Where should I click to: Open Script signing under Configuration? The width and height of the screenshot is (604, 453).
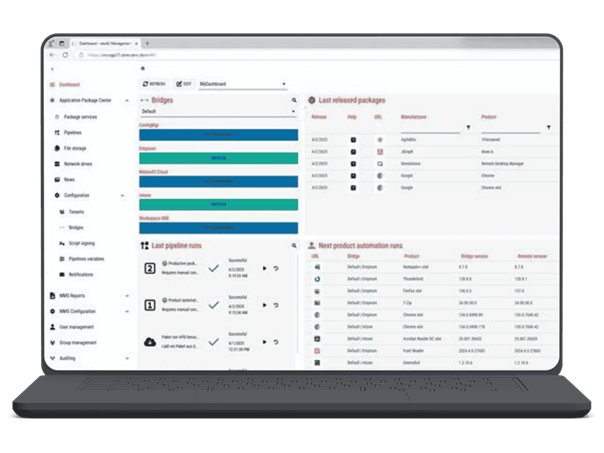click(77, 243)
